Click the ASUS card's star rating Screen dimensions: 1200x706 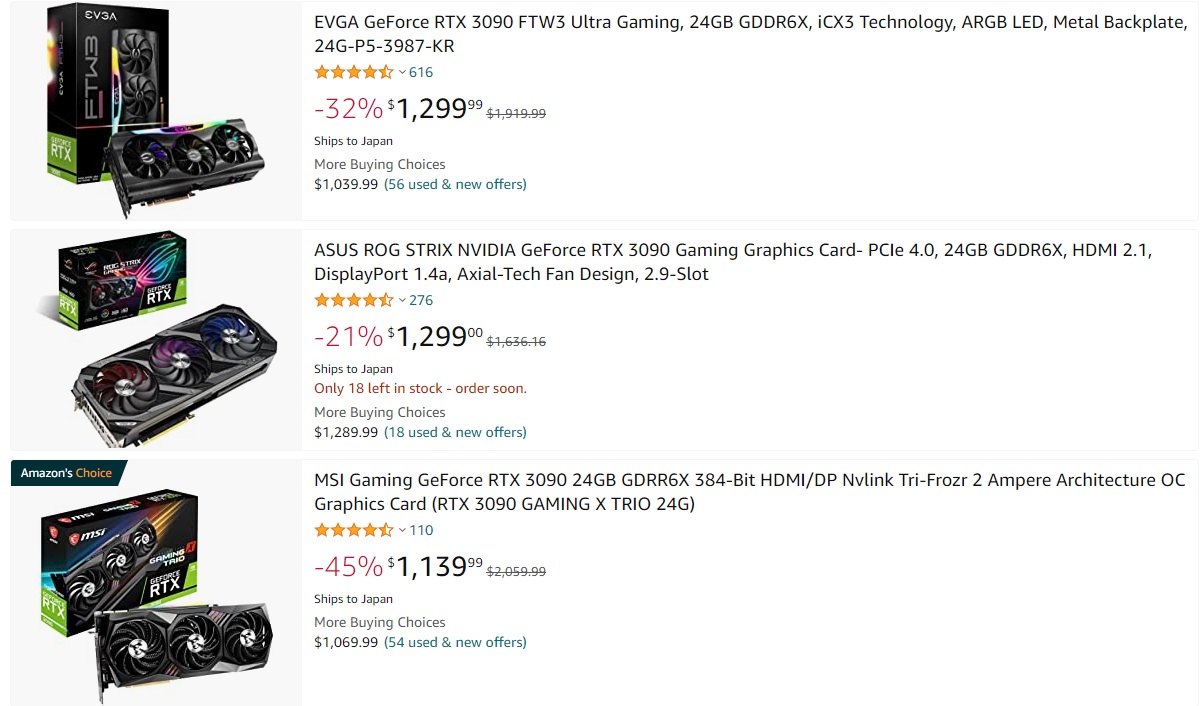click(x=353, y=300)
